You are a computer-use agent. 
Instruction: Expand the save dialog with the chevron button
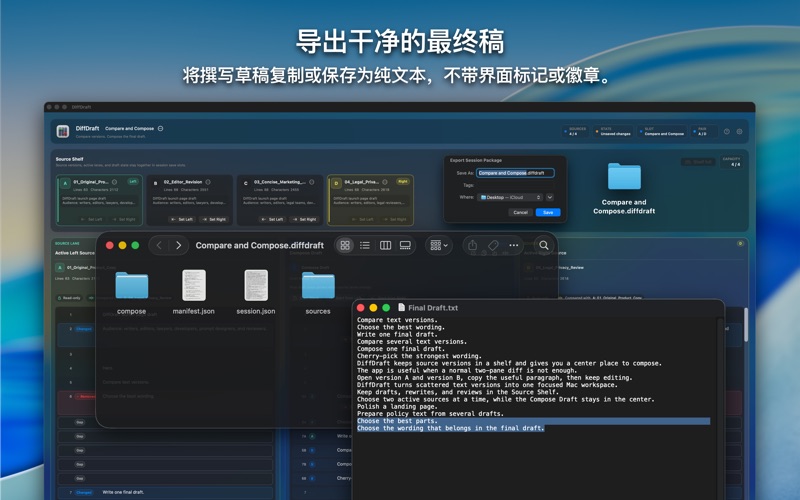click(550, 197)
